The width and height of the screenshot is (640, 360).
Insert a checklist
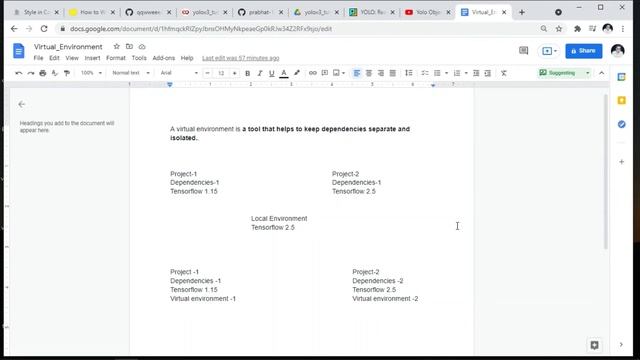click(425, 73)
